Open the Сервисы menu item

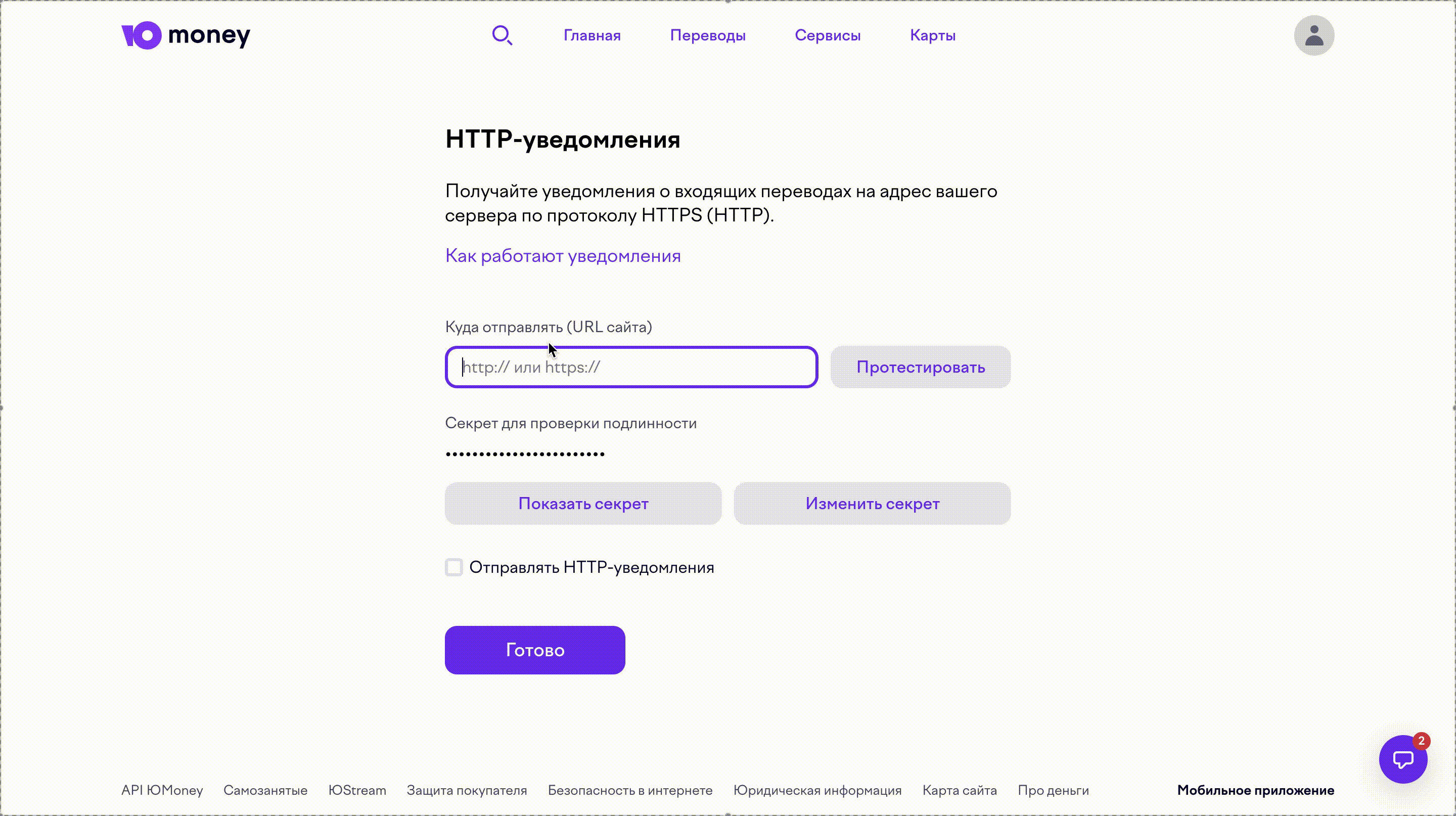tap(828, 35)
